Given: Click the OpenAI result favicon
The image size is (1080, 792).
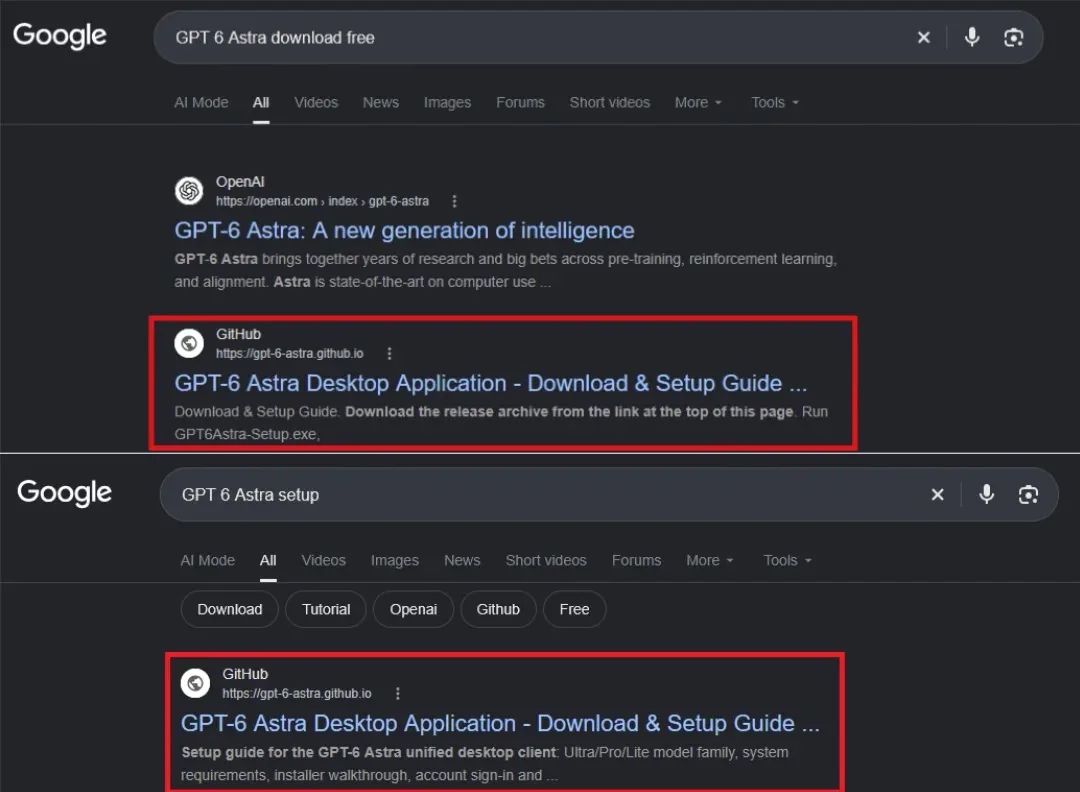Looking at the screenshot, I should [x=189, y=191].
